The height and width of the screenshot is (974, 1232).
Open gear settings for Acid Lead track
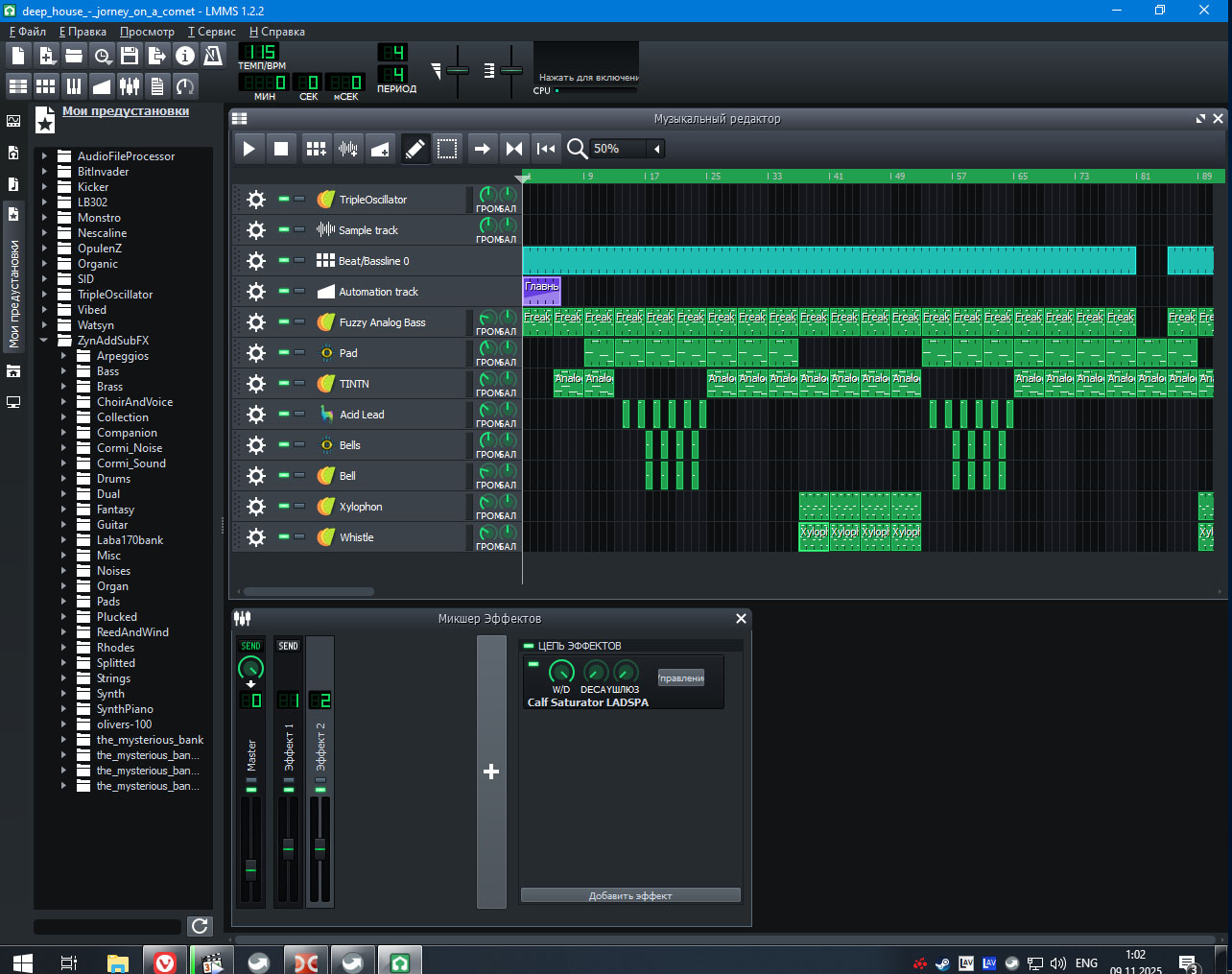tap(256, 415)
